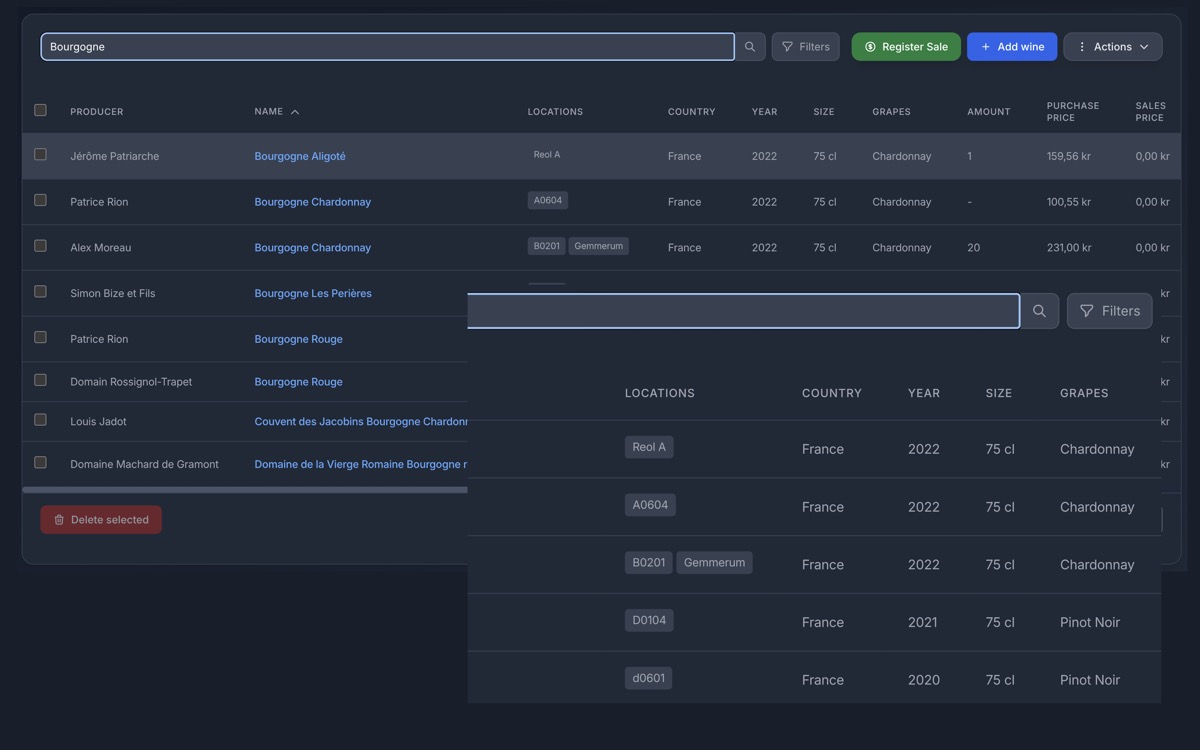Viewport: 1200px width, 750px height.
Task: Click small Gemmerum tag in Alex Moreau row
Action: tap(599, 246)
